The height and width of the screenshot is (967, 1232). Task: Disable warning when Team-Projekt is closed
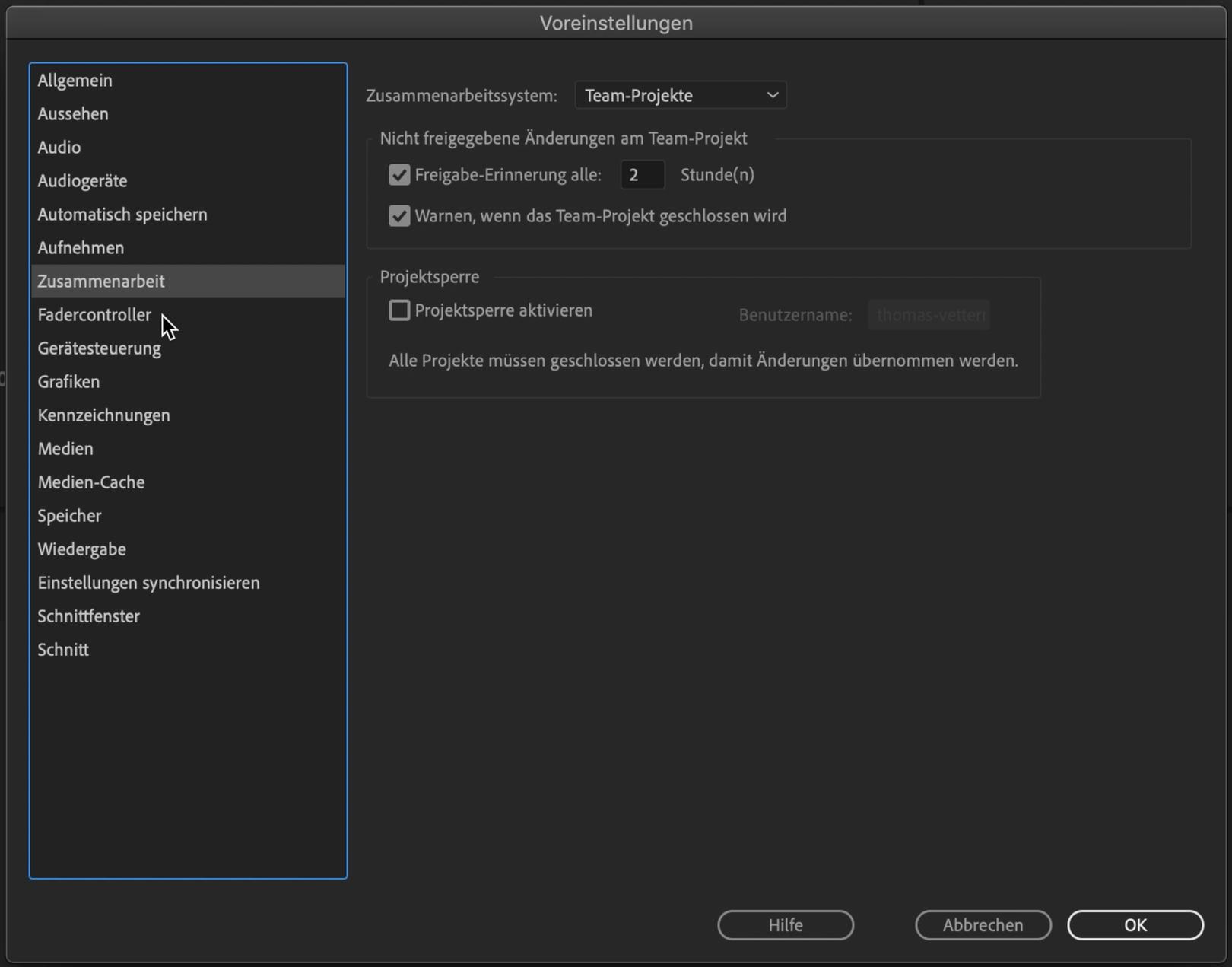[399, 216]
